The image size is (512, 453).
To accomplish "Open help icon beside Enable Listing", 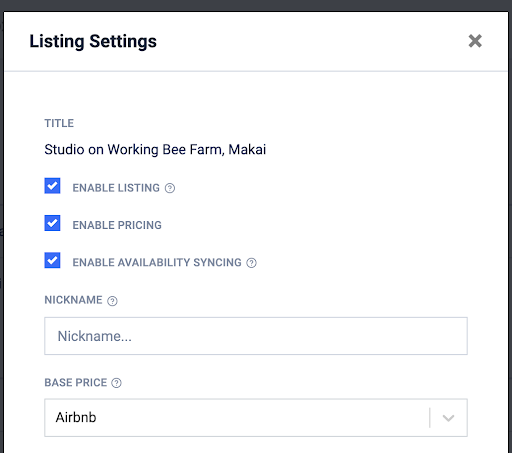I will pos(170,188).
